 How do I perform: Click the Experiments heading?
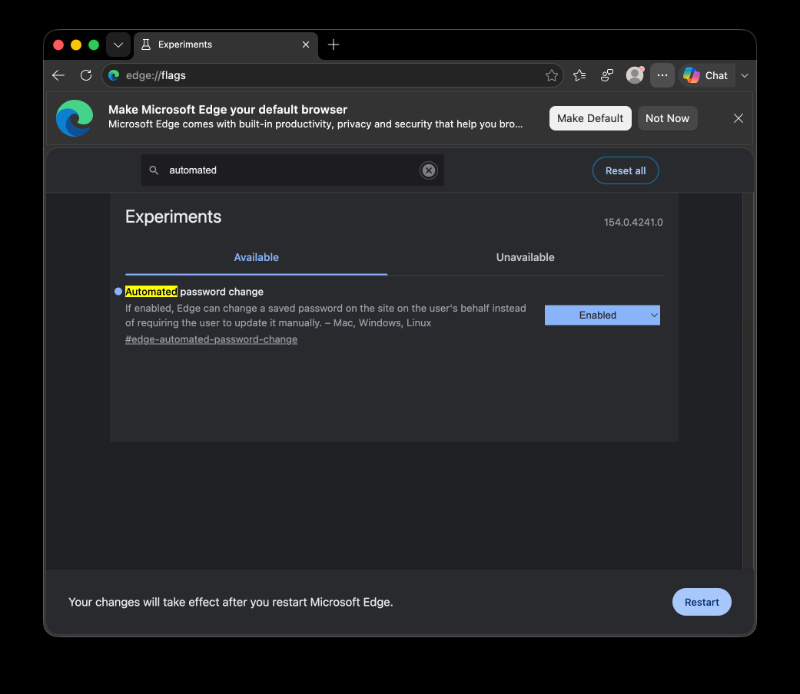pyautogui.click(x=173, y=217)
